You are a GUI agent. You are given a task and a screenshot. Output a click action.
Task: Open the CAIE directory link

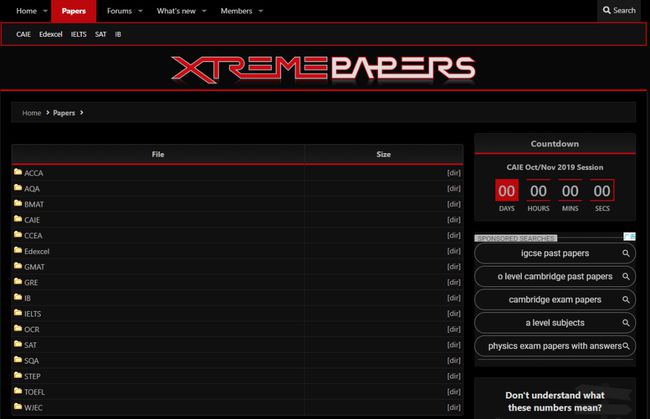pyautogui.click(x=32, y=219)
